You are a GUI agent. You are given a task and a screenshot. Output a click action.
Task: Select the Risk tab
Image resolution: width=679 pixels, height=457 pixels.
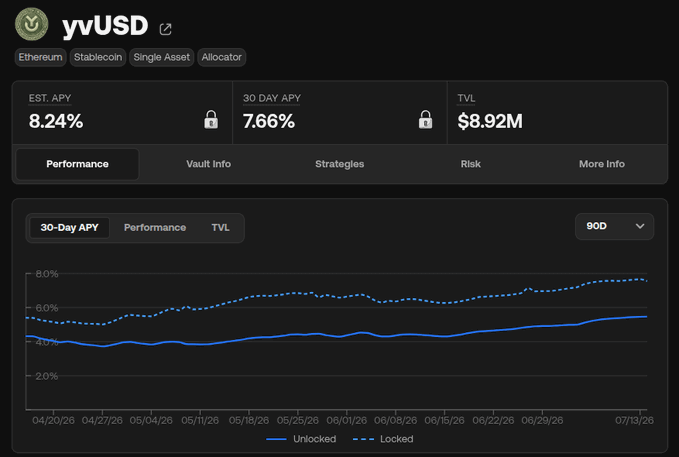(470, 164)
